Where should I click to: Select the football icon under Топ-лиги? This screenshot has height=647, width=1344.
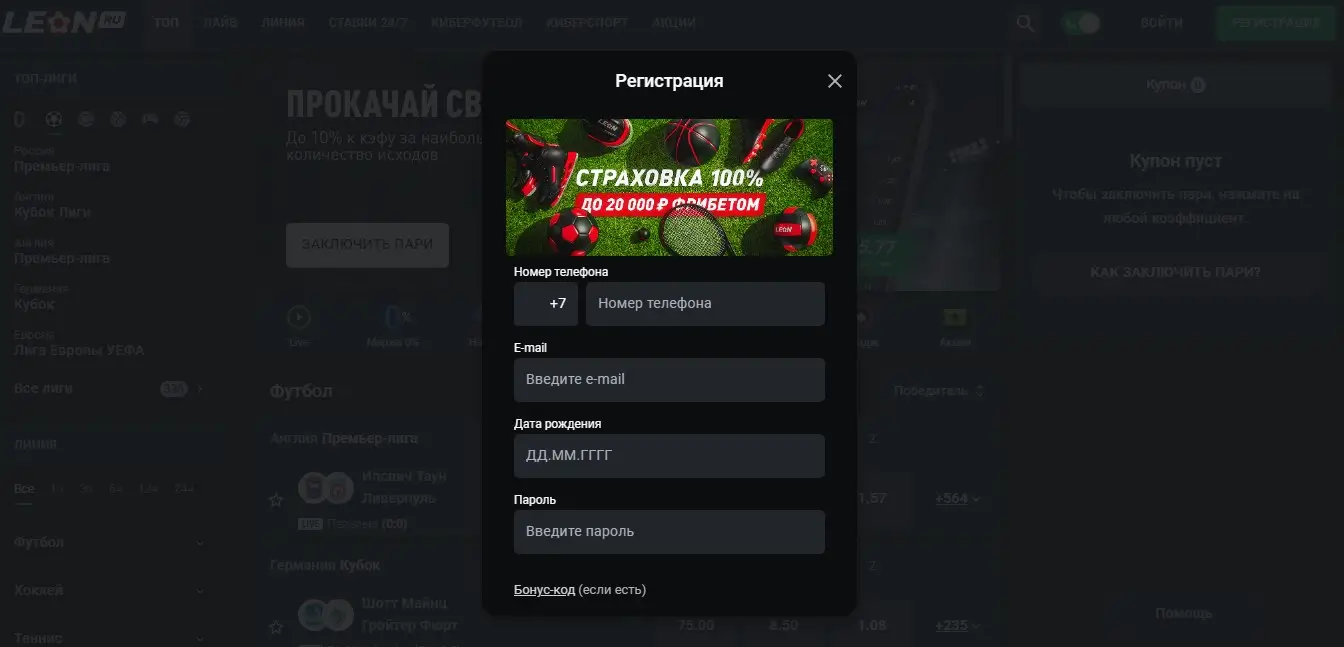pos(53,119)
